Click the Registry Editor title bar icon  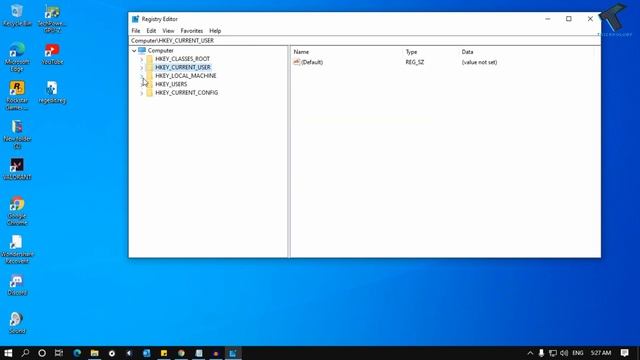(136, 19)
